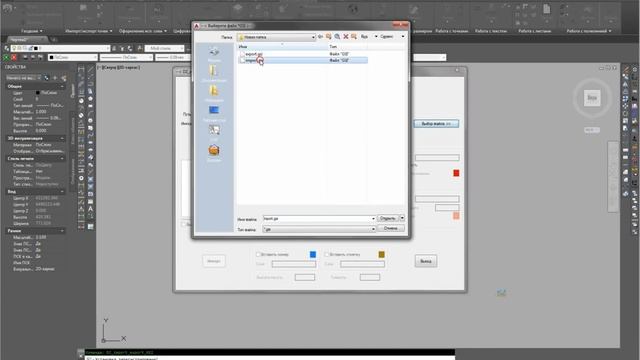Select the Linear Dimension tool at top of dimension toolbar
Viewport: 640px width, 360px height.
click(x=81, y=69)
